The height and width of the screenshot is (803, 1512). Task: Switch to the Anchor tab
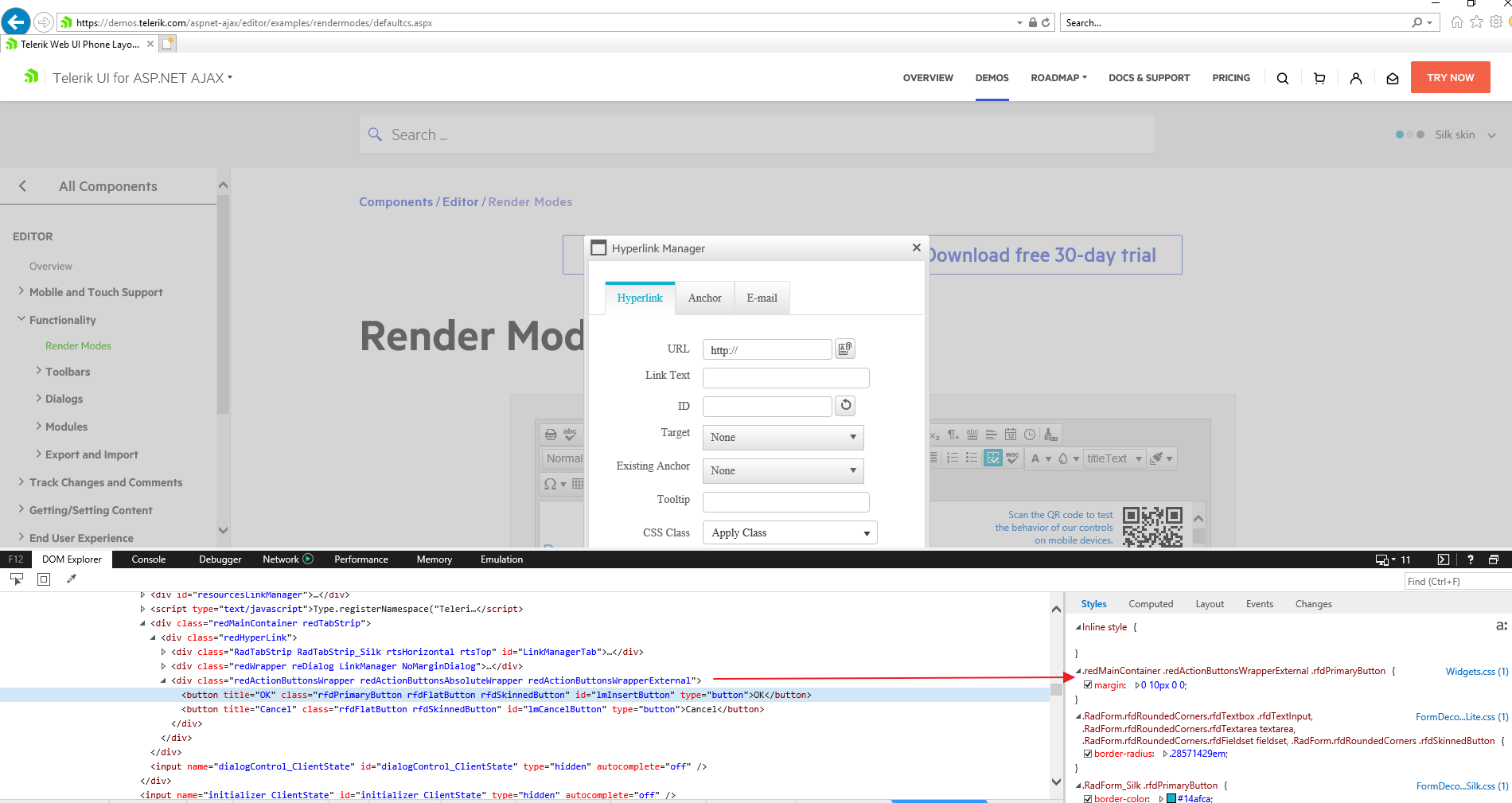[x=705, y=298]
